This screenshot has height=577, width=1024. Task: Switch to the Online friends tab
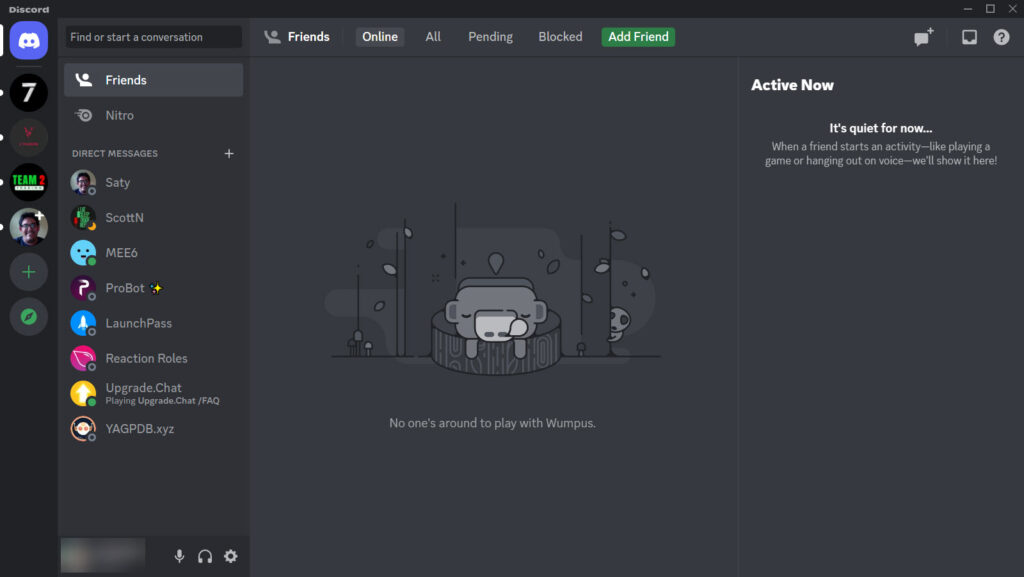tap(380, 37)
